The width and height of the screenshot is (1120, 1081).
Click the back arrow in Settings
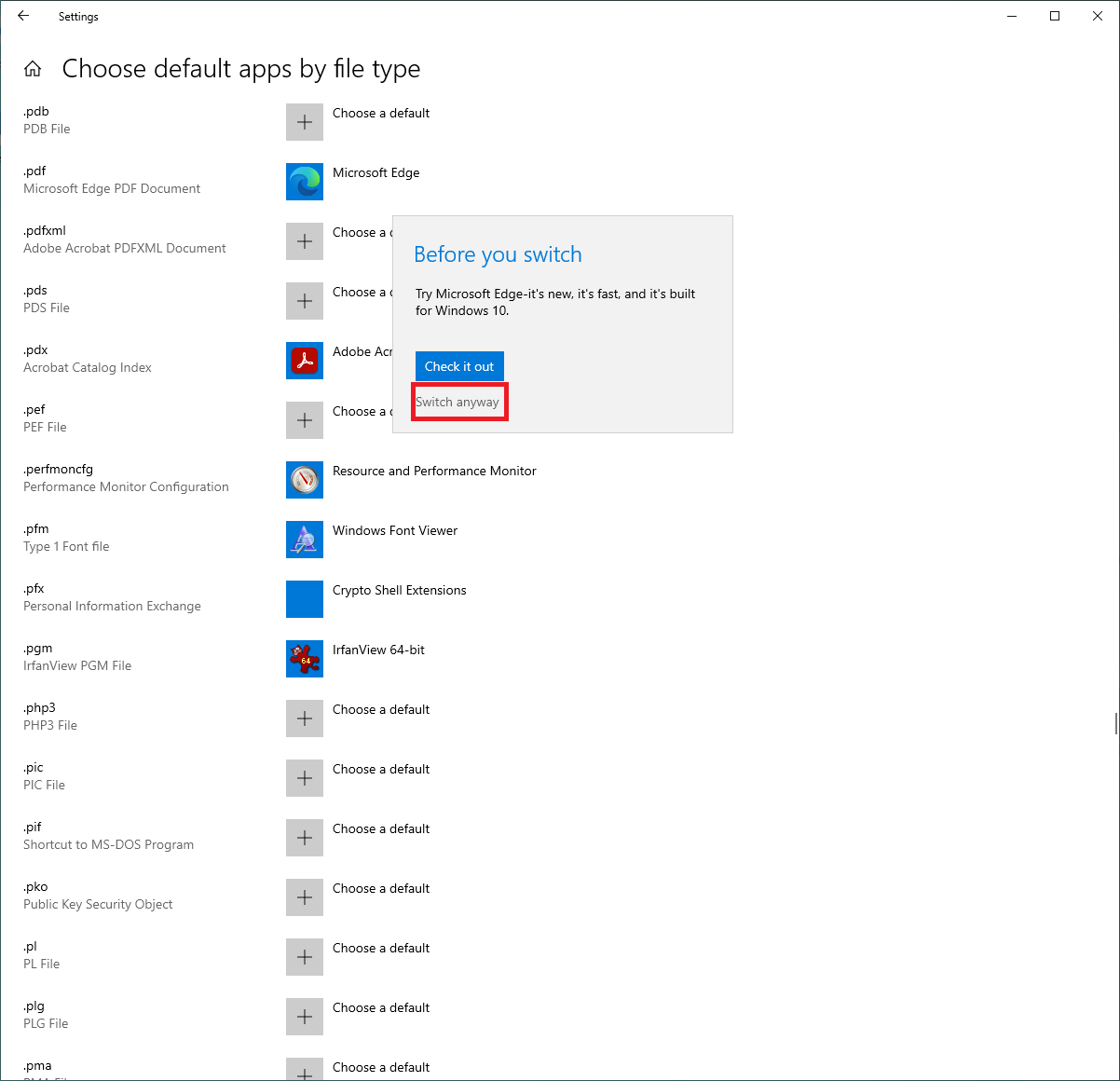click(23, 16)
